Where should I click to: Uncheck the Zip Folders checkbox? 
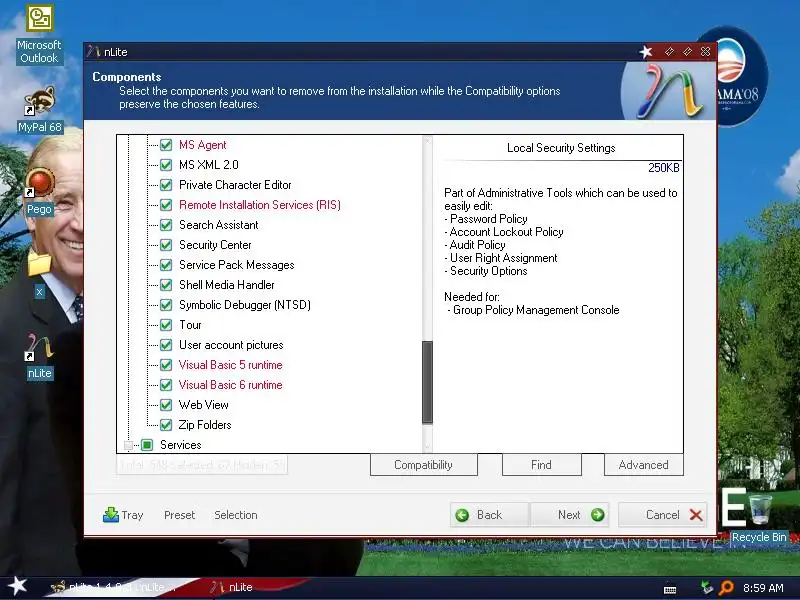(x=166, y=425)
